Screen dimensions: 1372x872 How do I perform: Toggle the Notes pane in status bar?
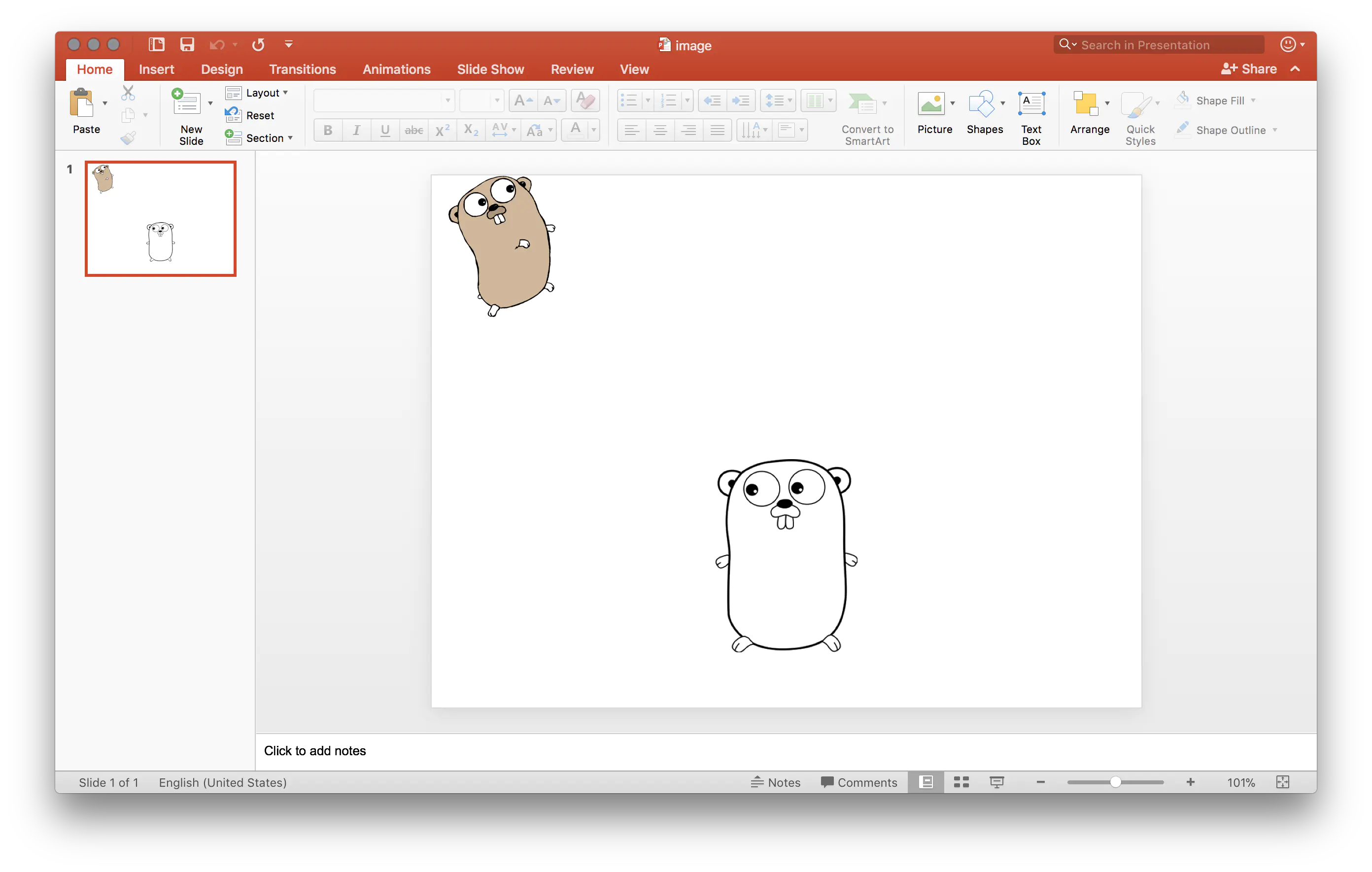click(x=776, y=782)
